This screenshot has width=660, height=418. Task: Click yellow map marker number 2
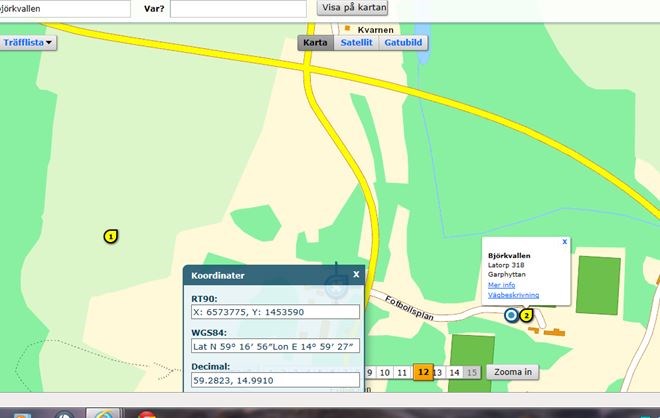coord(527,315)
